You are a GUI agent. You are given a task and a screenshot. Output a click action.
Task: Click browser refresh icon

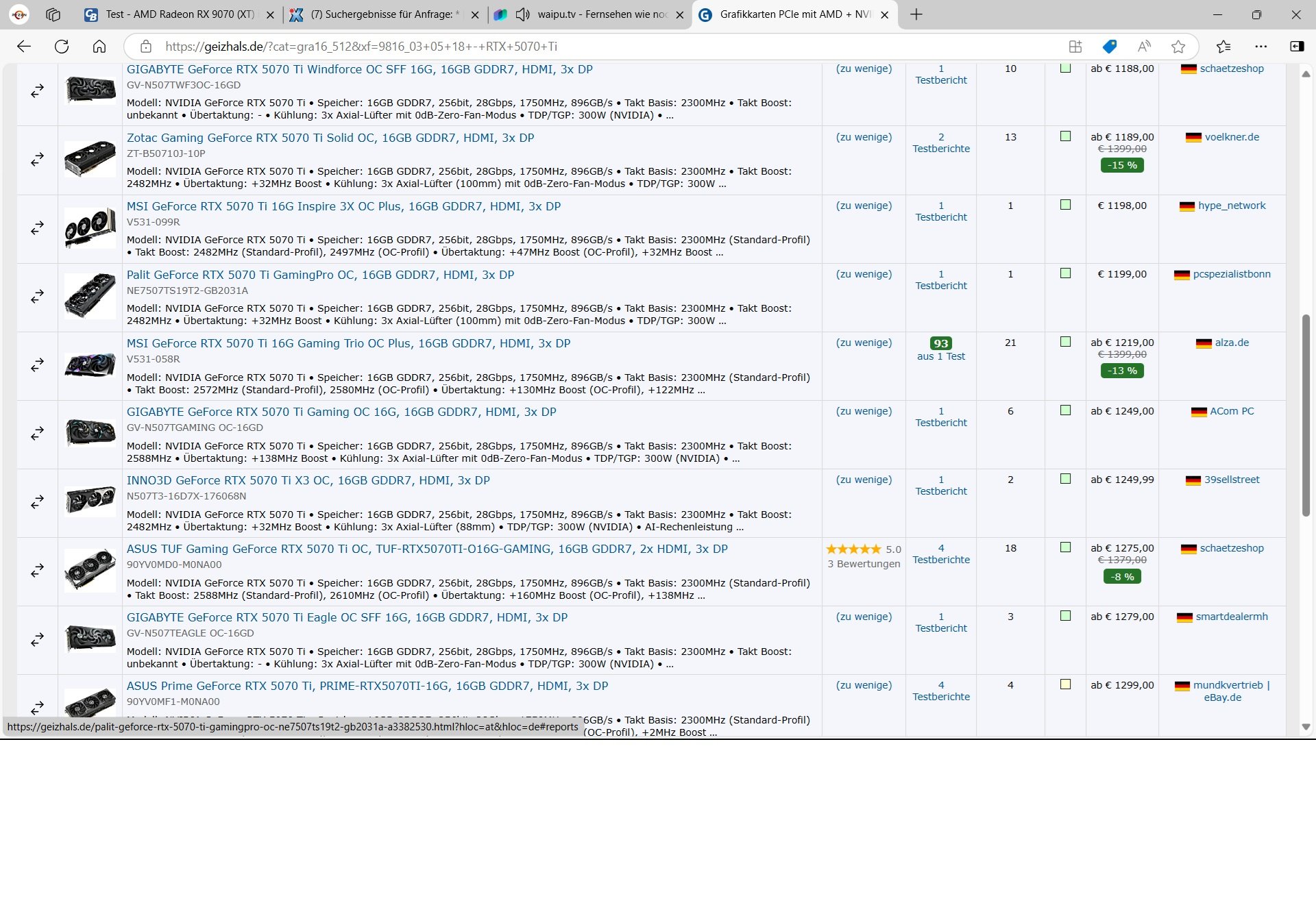point(62,47)
